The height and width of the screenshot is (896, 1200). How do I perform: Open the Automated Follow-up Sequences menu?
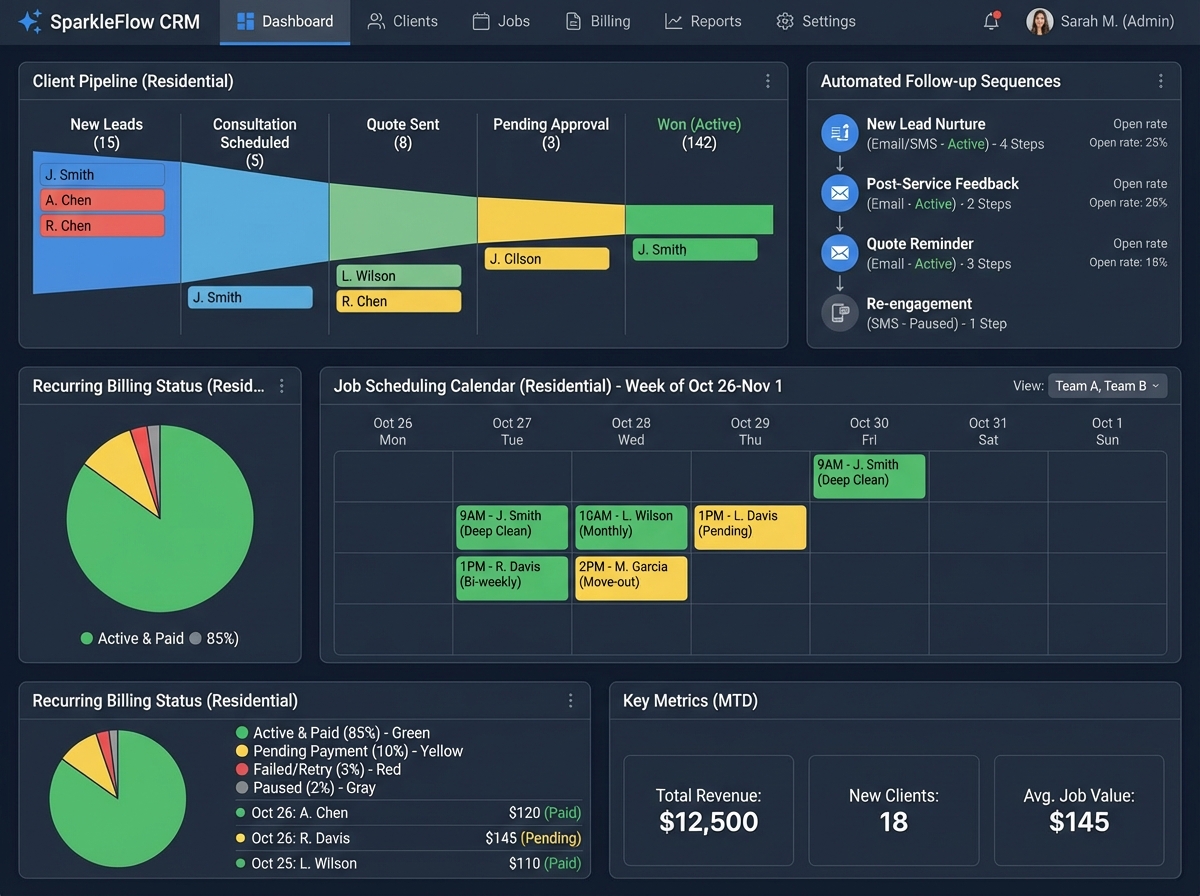coord(1161,81)
